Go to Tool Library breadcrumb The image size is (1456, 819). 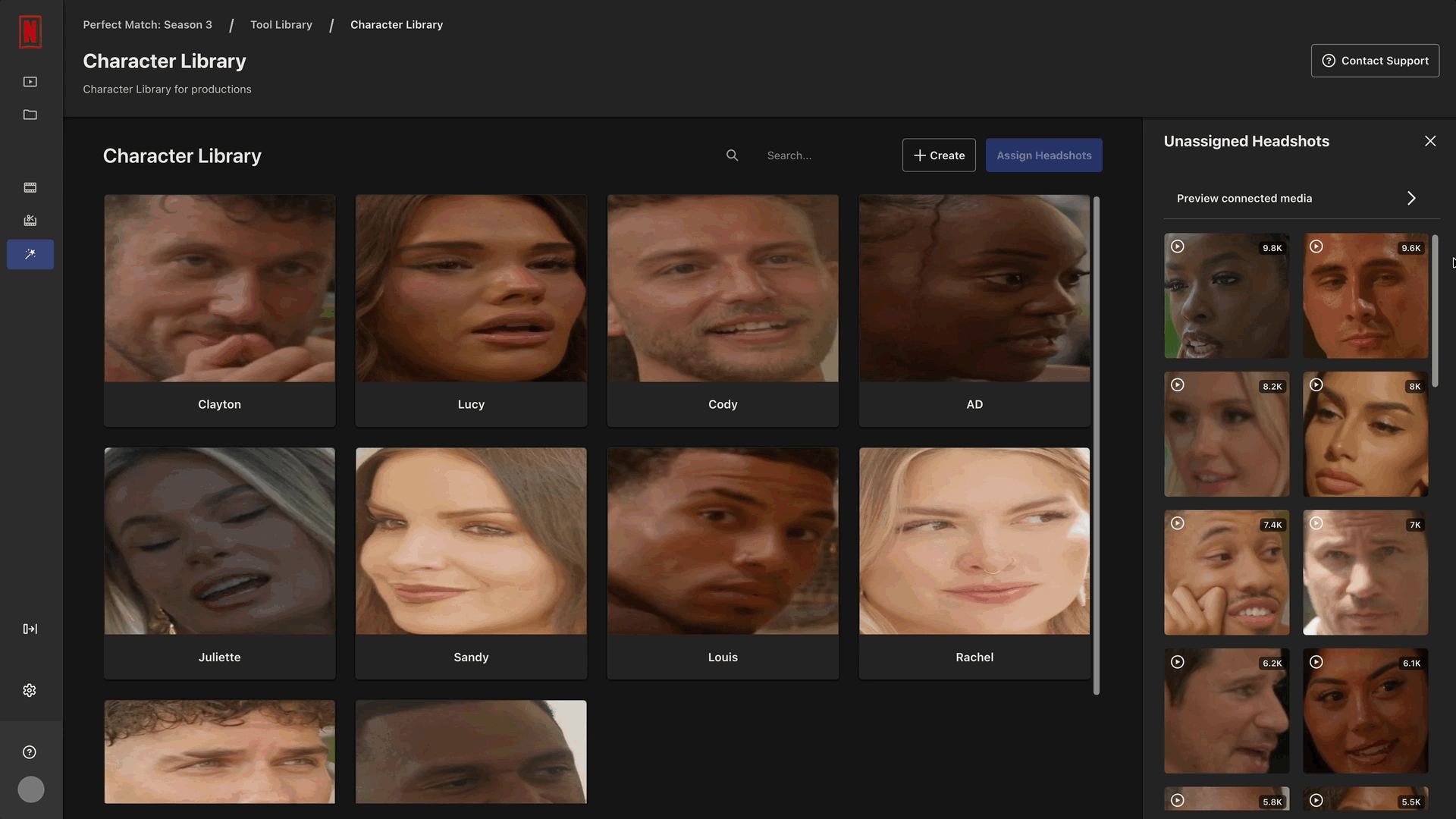coord(281,25)
